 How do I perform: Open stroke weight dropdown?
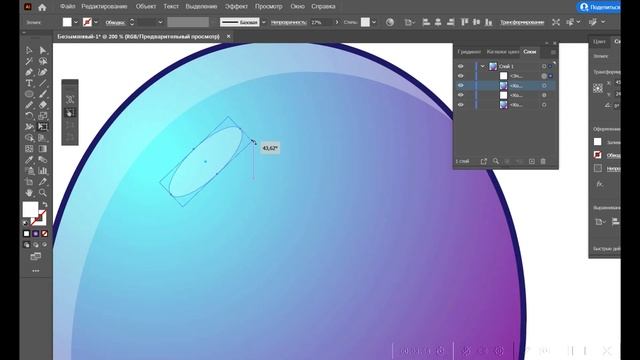point(160,22)
